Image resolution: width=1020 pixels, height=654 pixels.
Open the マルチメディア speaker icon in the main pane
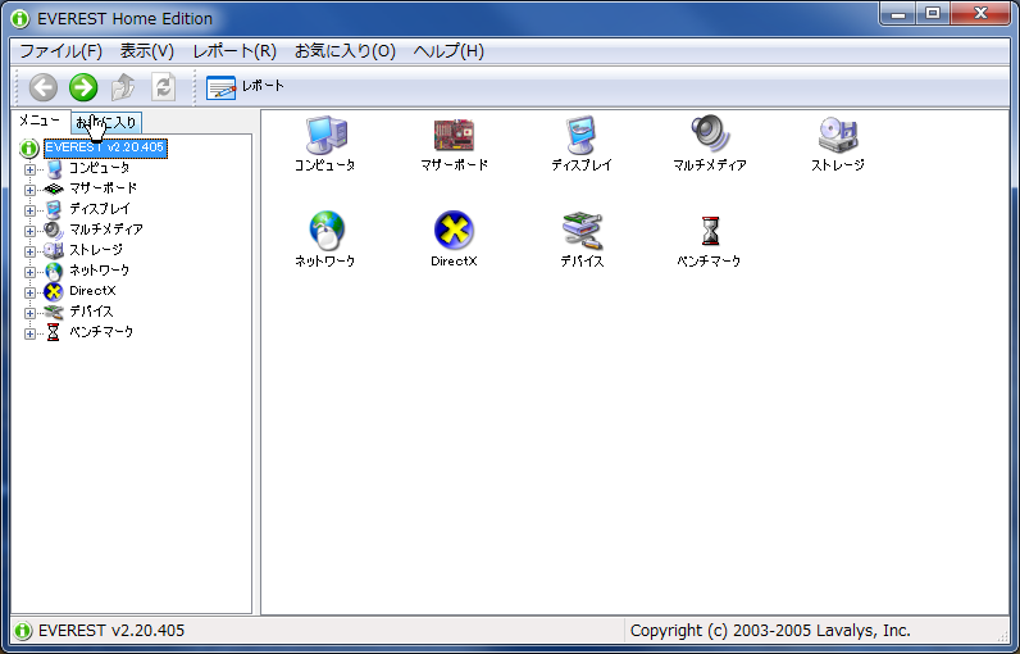pyautogui.click(x=709, y=144)
